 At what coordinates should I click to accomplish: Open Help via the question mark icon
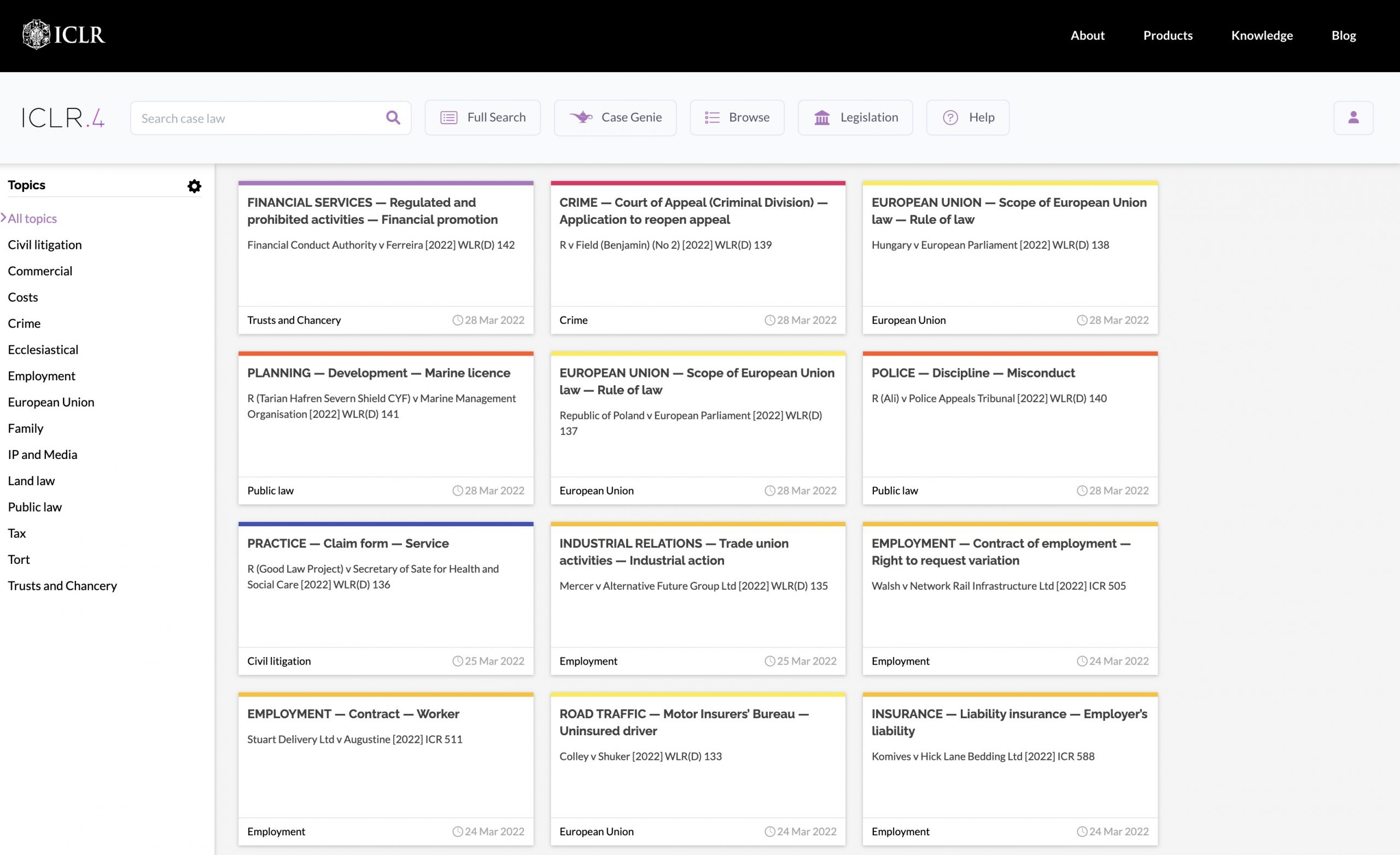tap(949, 117)
